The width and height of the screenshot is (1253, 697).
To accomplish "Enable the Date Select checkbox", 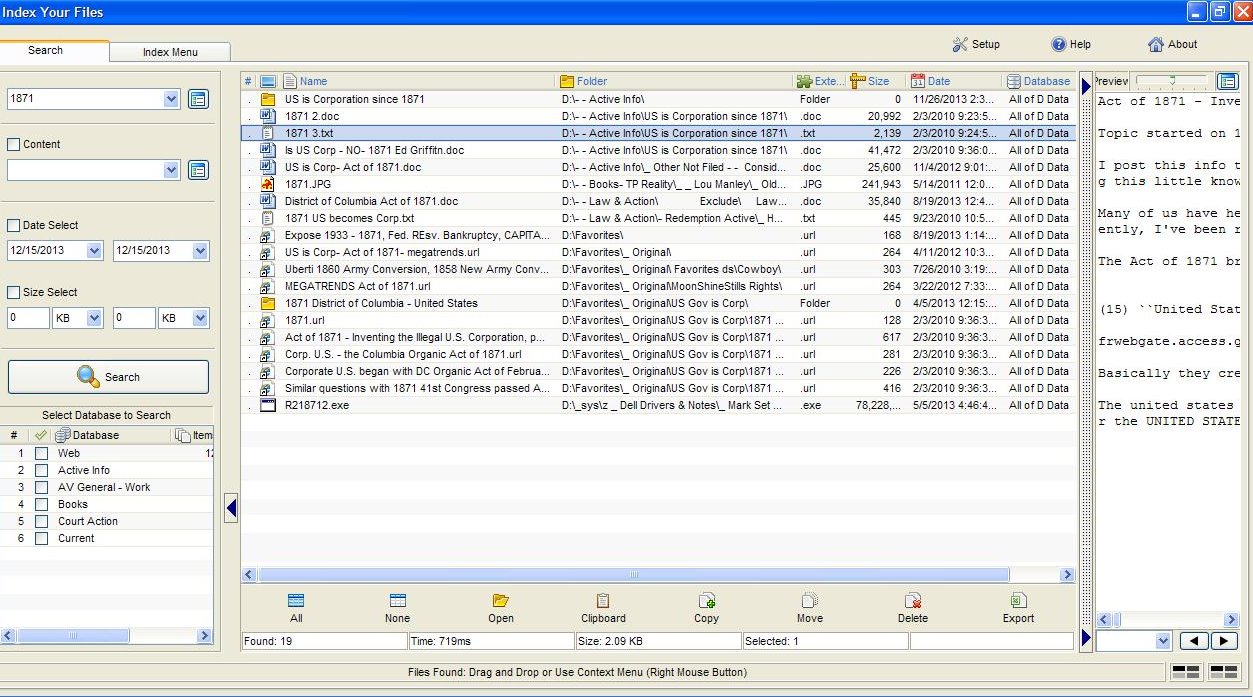I will 14,225.
